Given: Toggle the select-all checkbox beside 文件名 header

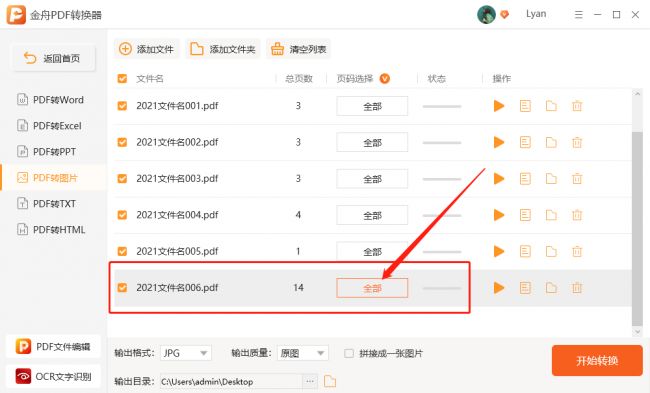Looking at the screenshot, I should click(x=122, y=78).
